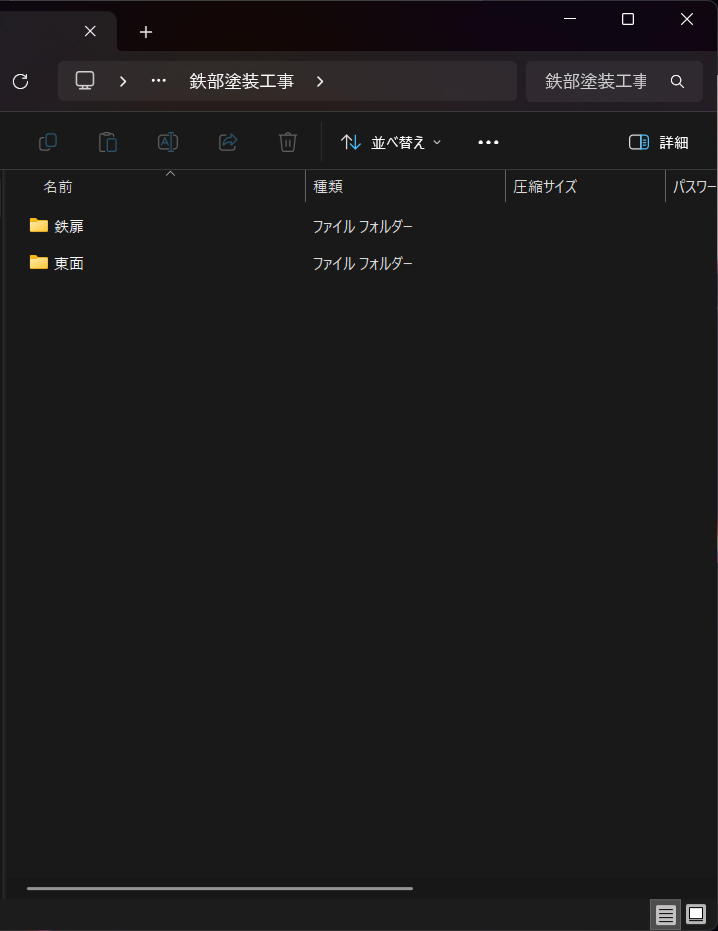
Task: Click the Rename icon in the toolbar
Action: tap(168, 142)
